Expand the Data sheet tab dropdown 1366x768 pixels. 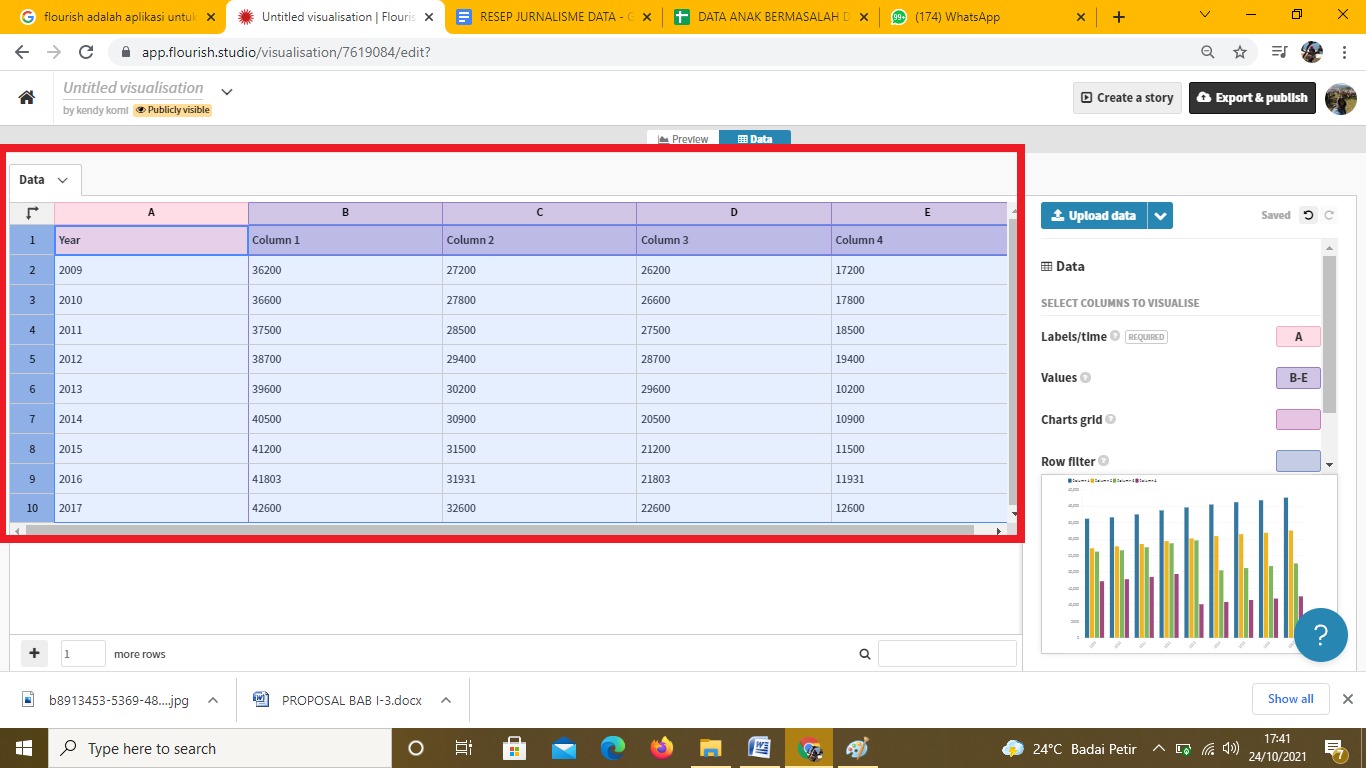click(x=62, y=180)
